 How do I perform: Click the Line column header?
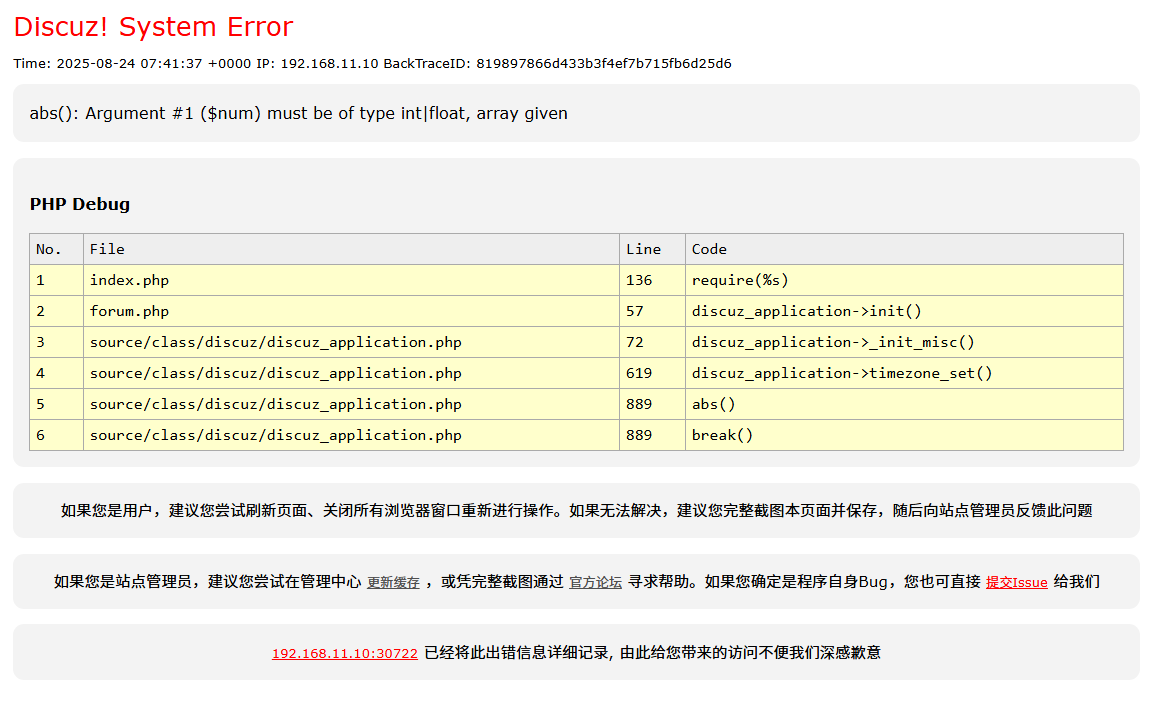(x=652, y=249)
